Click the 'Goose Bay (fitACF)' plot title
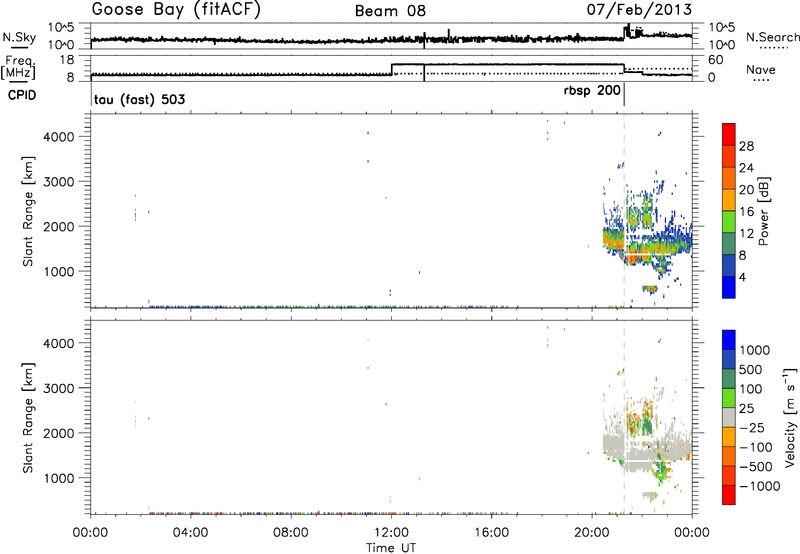800x554 pixels. coord(176,10)
